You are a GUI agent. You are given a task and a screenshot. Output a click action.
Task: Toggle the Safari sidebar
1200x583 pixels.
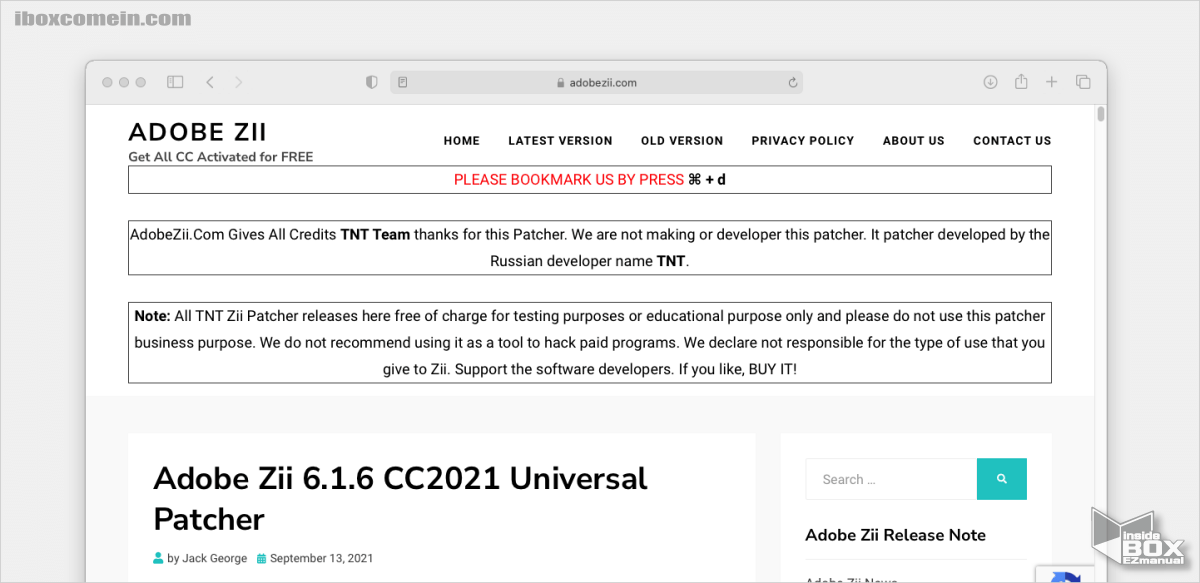pyautogui.click(x=175, y=82)
